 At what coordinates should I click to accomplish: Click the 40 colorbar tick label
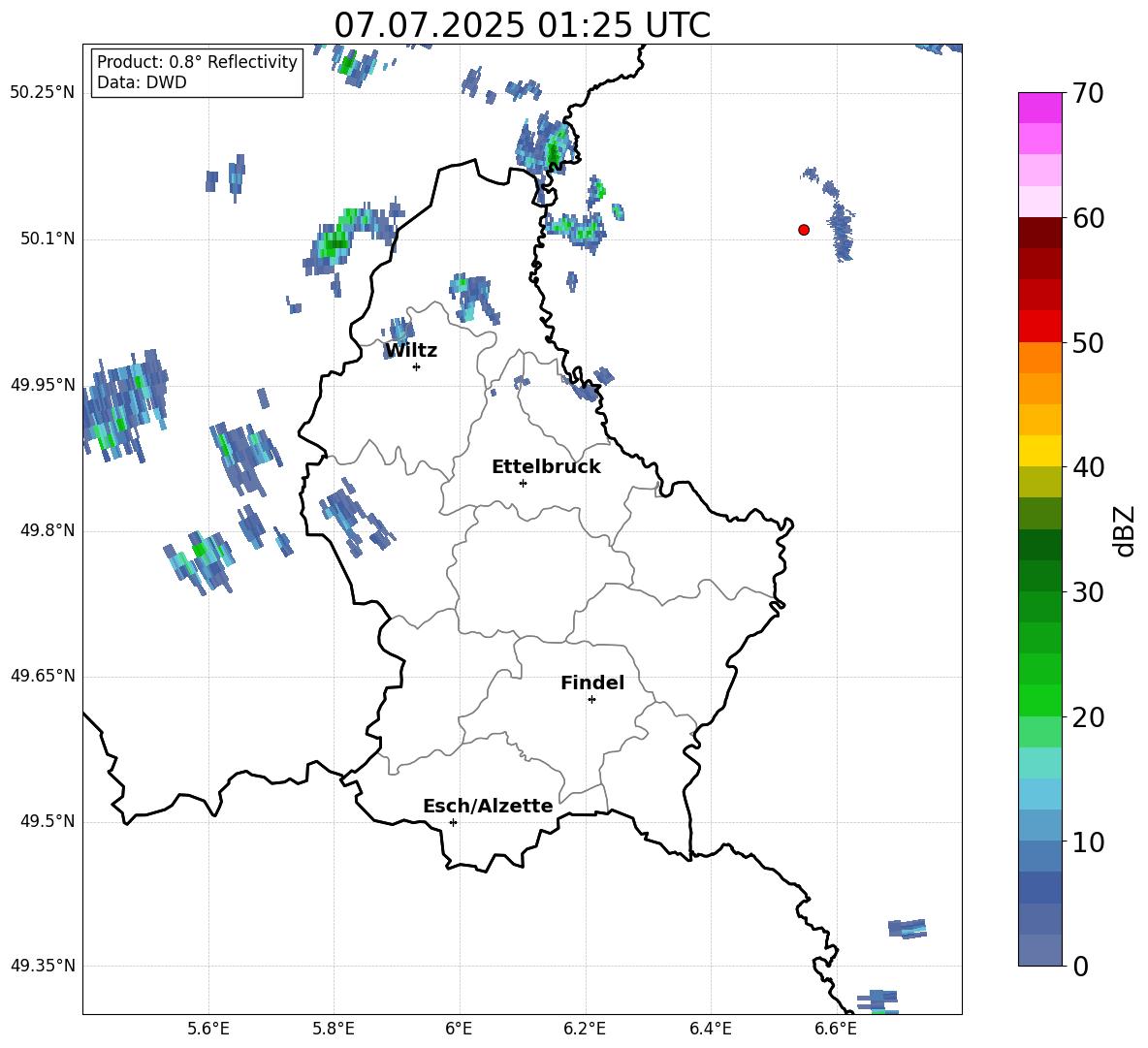pos(1088,467)
